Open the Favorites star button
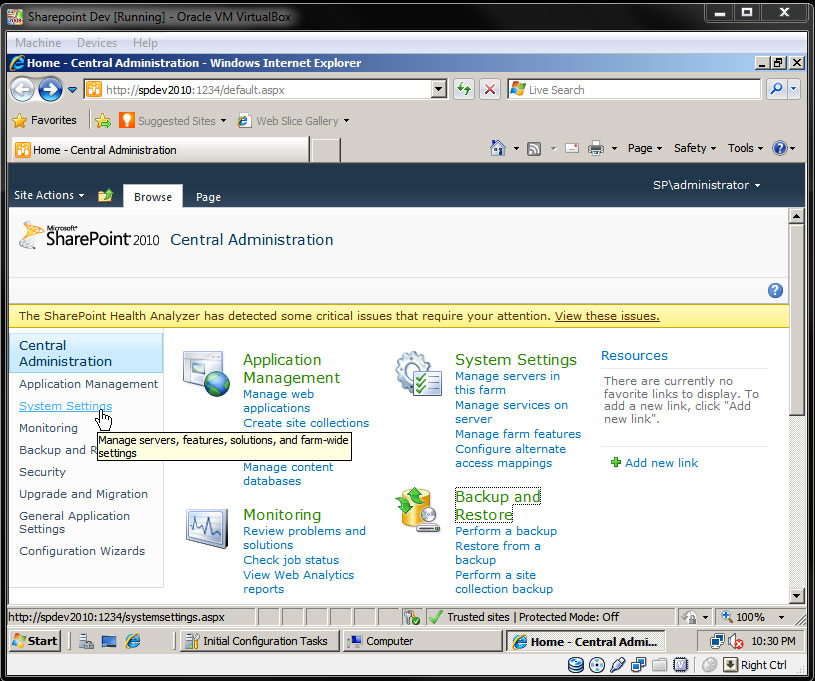 point(45,121)
